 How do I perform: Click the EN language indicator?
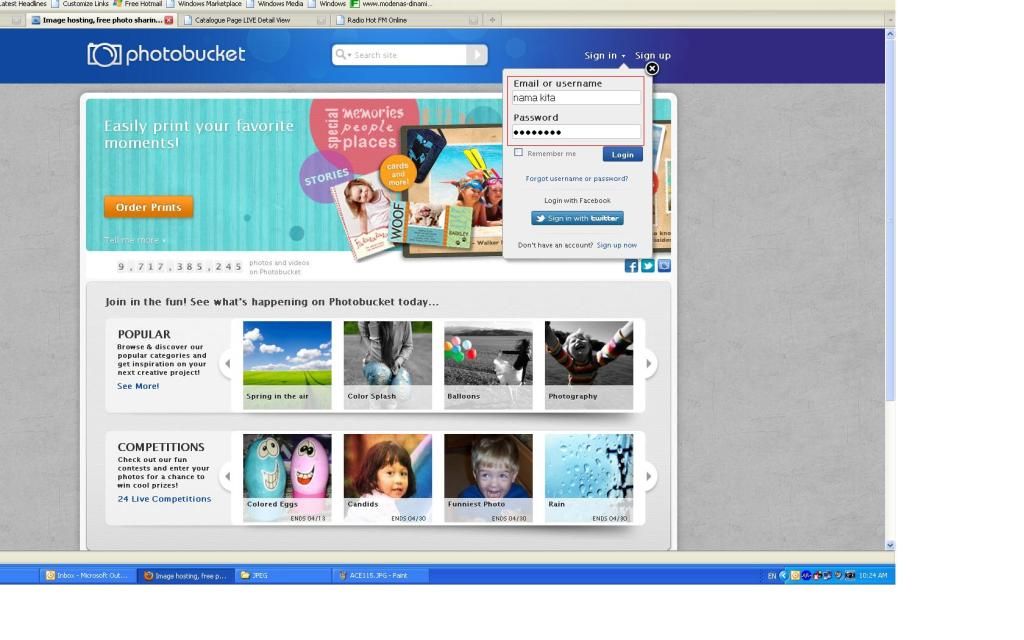(x=772, y=576)
